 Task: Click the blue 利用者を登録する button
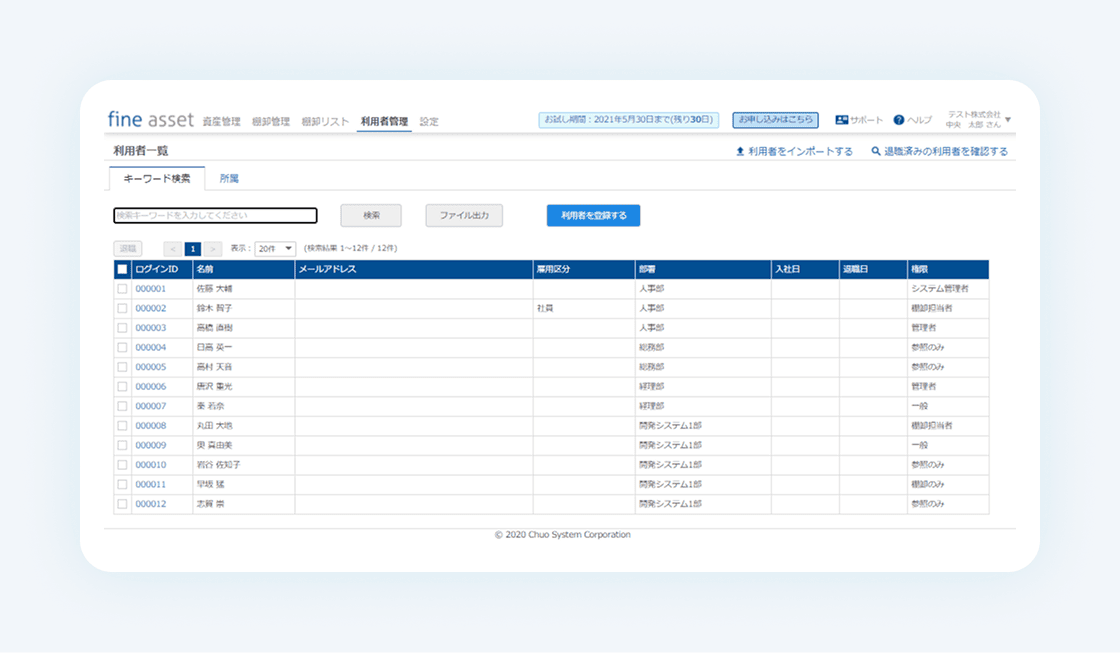(594, 215)
